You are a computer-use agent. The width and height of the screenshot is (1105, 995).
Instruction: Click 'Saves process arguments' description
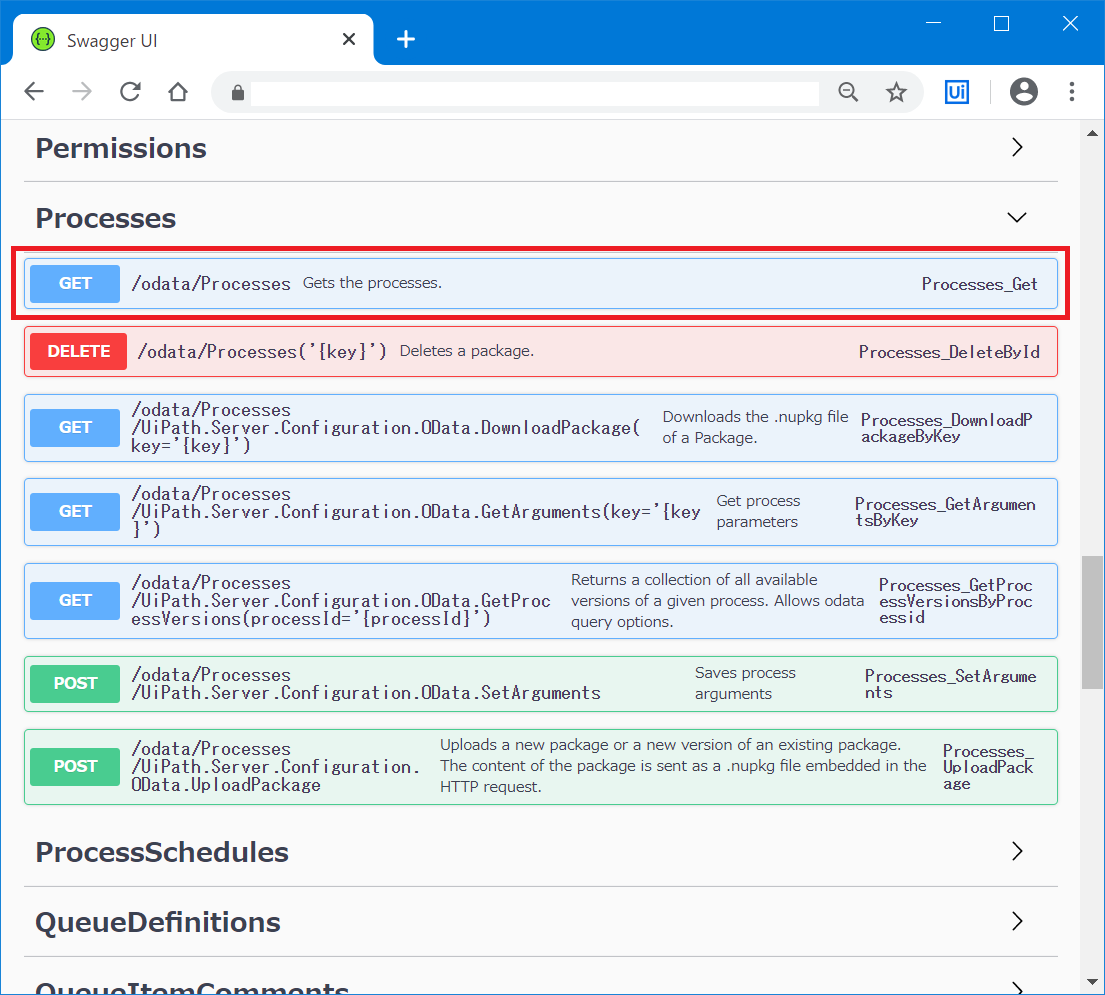point(745,683)
